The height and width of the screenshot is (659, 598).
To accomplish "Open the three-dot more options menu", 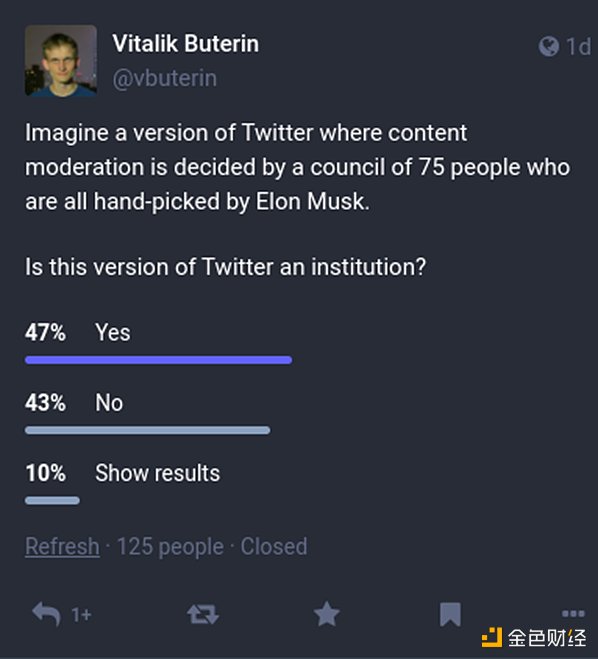I will tap(573, 614).
